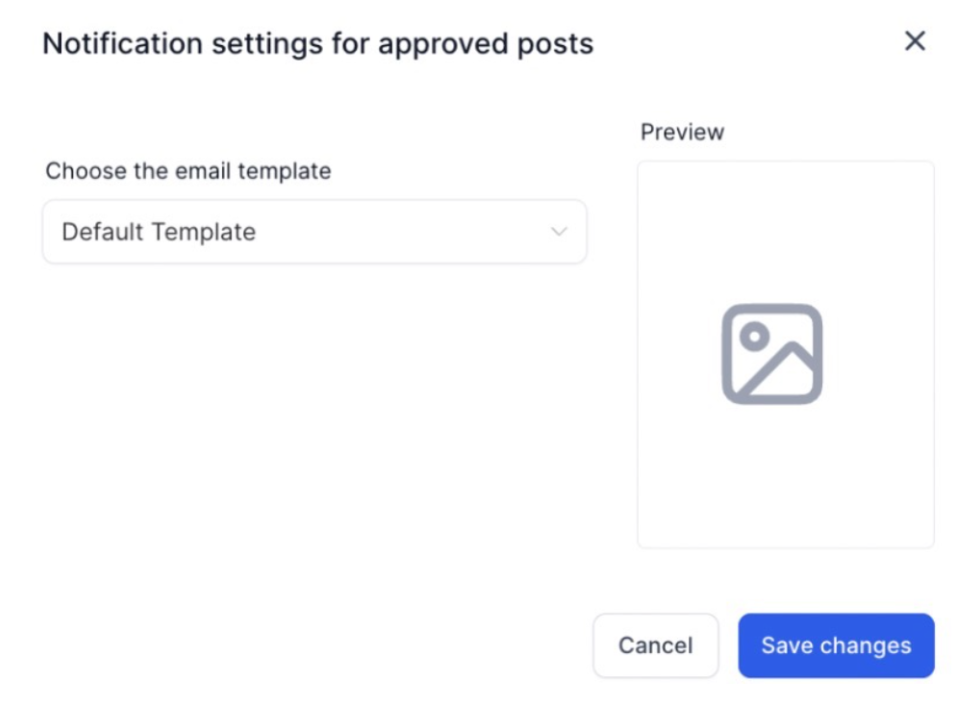
Task: Dismiss dialog using the X icon
Action: tap(914, 41)
